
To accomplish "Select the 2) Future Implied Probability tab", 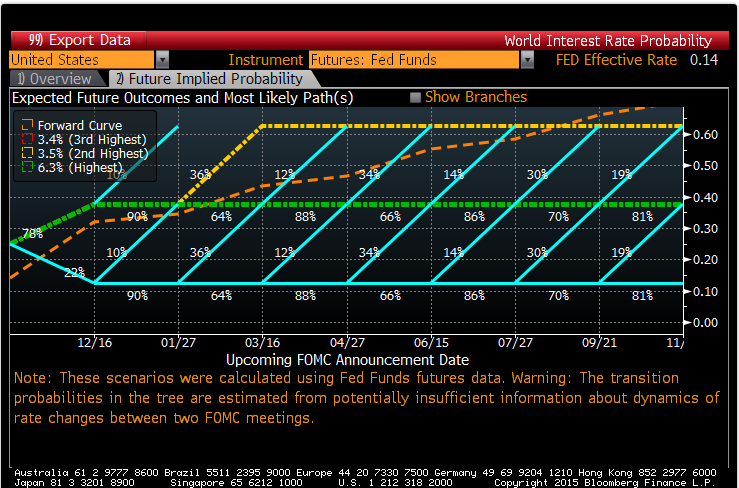I will coord(210,79).
